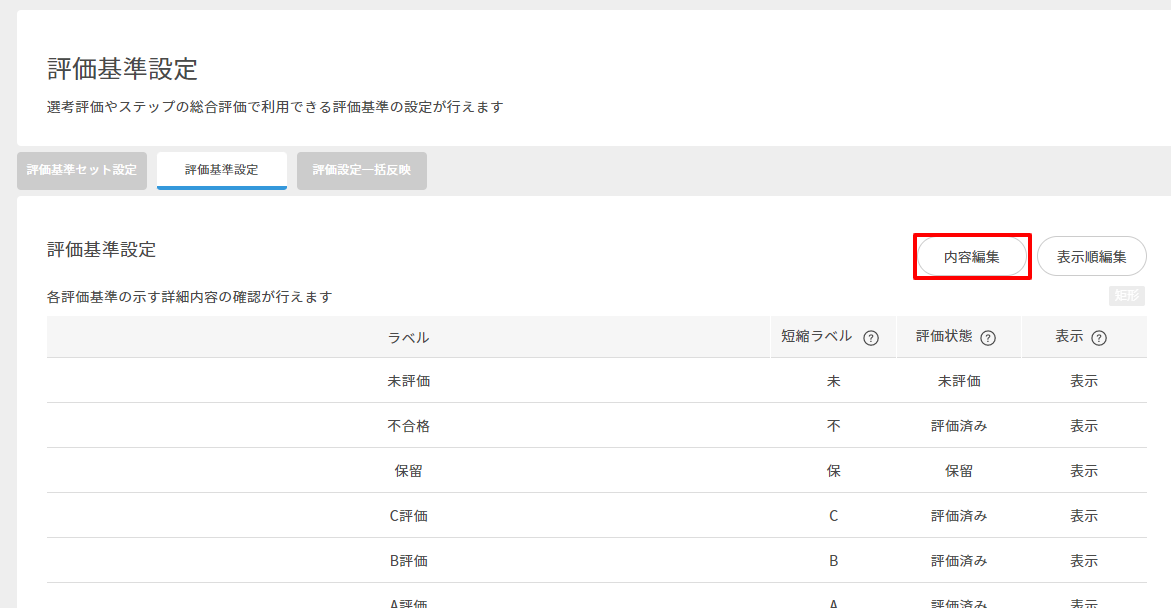Click 未評価 status in 評価状態 column
Image resolution: width=1171 pixels, height=608 pixels.
[959, 381]
